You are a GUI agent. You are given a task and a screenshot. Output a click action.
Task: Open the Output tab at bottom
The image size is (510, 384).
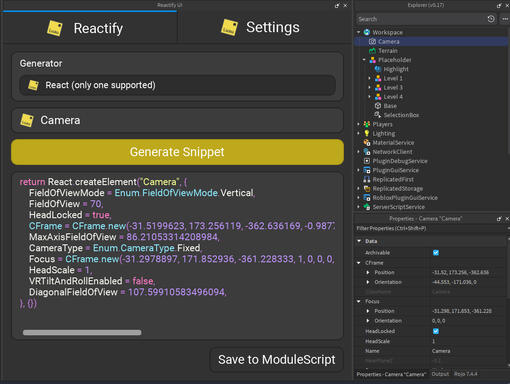[x=440, y=374]
